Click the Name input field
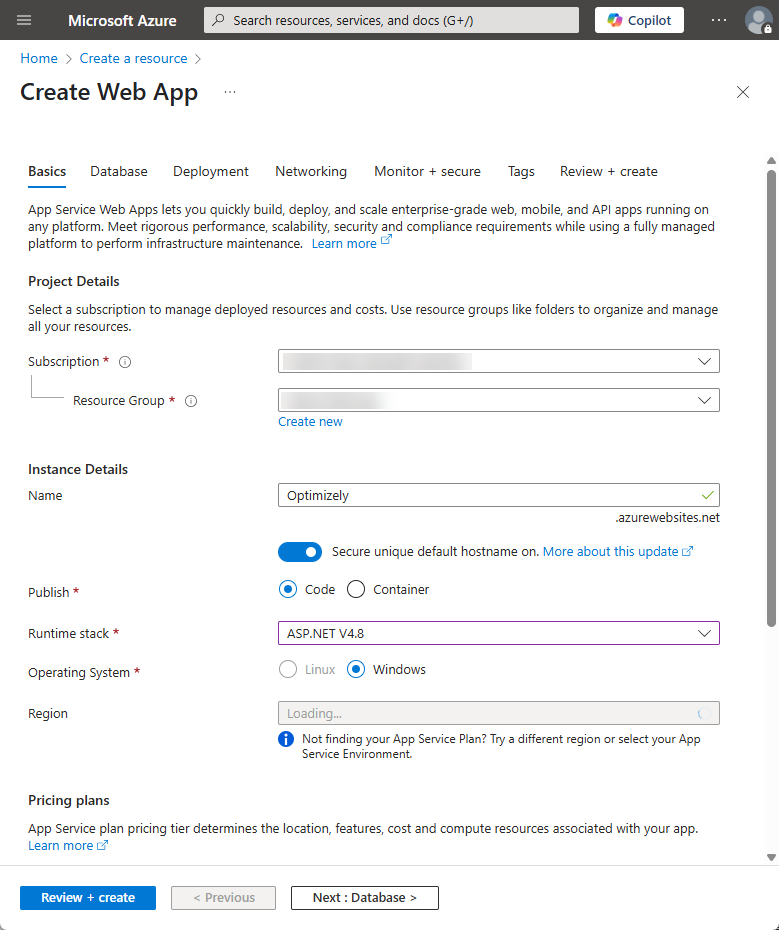This screenshot has width=779, height=930. (x=498, y=495)
